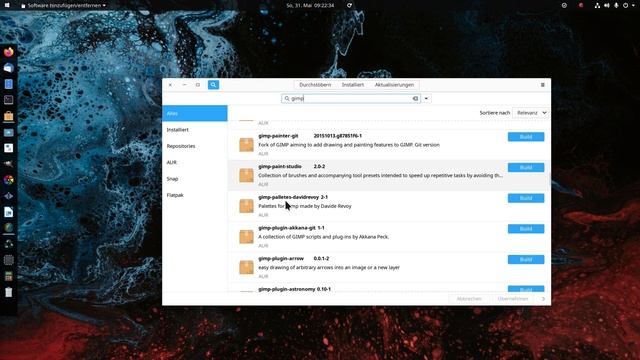This screenshot has width=640, height=360.
Task: Switch to the Aktualisierungen tab
Action: (394, 85)
